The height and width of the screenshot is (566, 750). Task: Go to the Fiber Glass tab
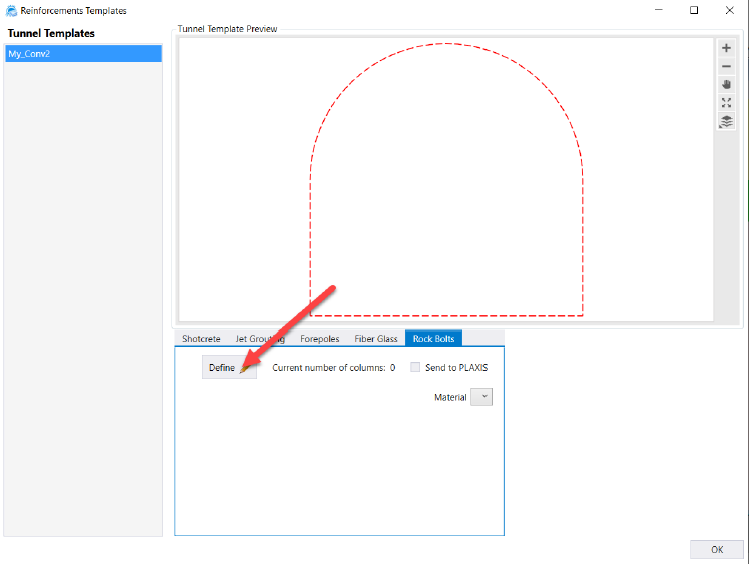376,339
